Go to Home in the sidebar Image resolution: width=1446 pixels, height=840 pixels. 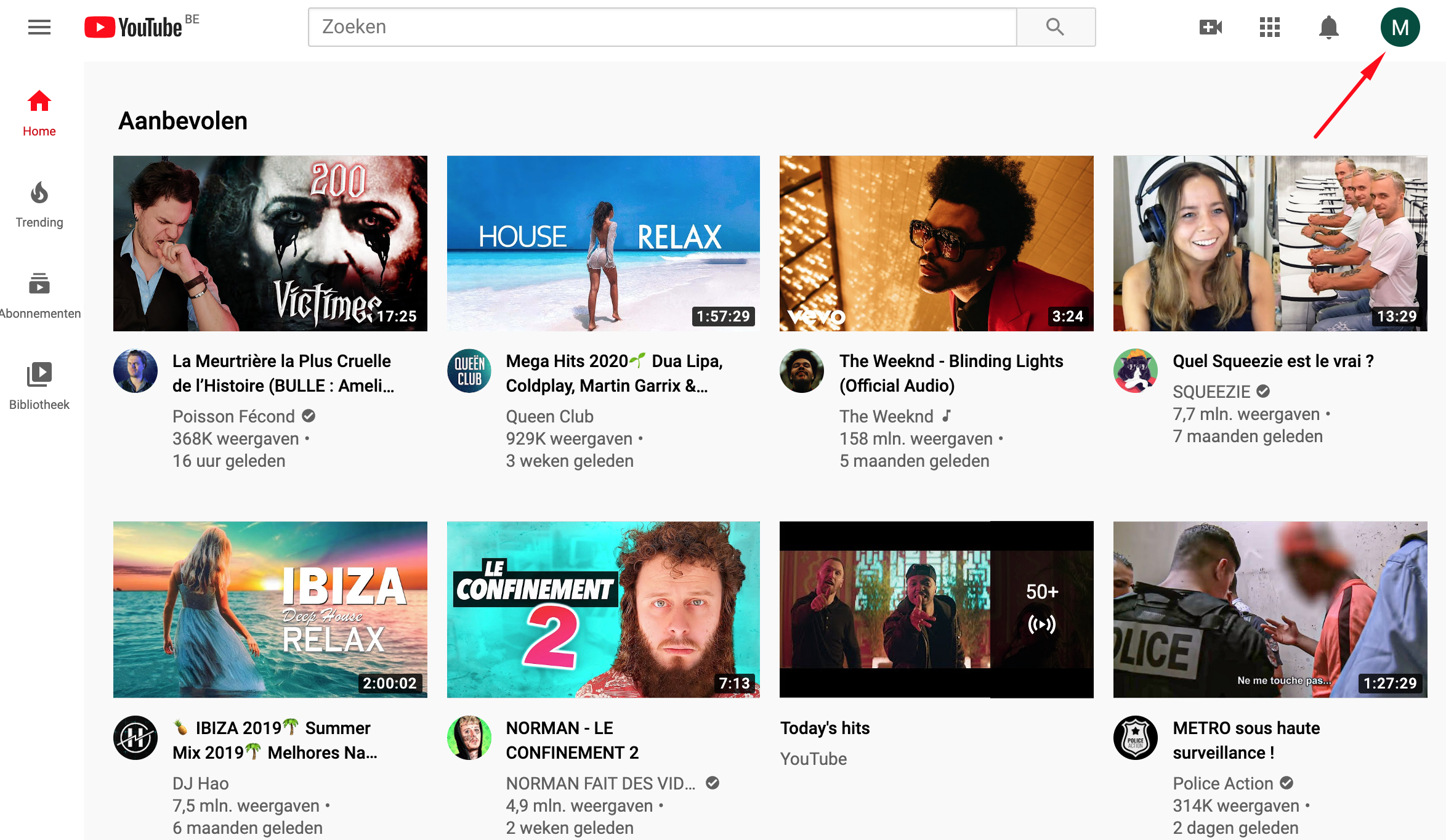tap(39, 113)
